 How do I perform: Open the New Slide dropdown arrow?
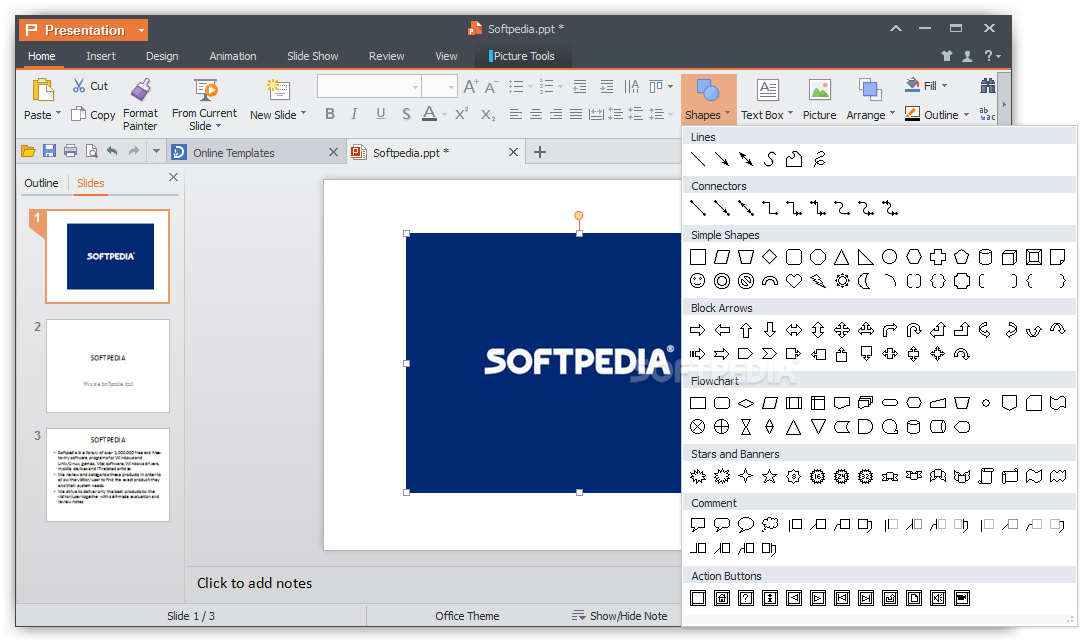point(303,113)
